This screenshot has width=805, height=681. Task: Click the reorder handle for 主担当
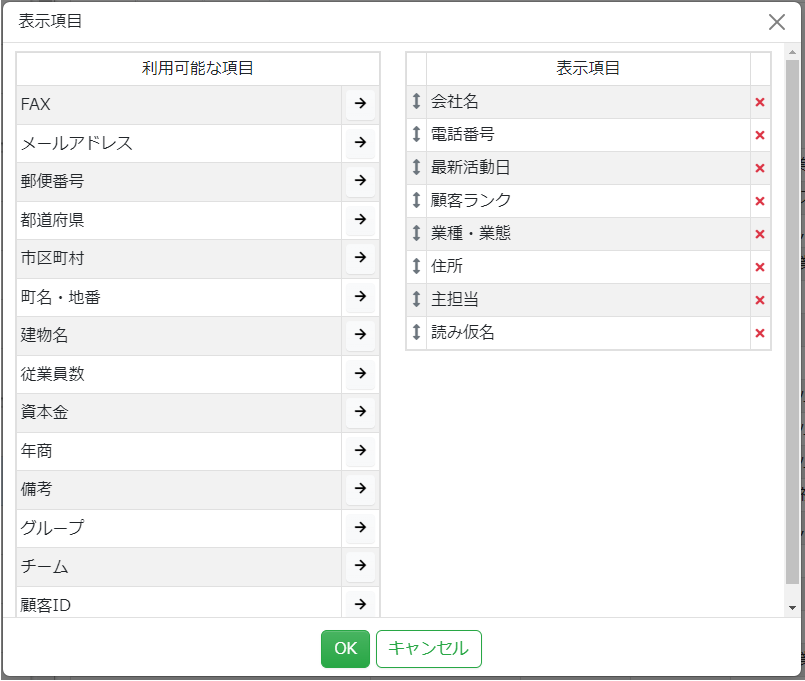pyautogui.click(x=416, y=299)
